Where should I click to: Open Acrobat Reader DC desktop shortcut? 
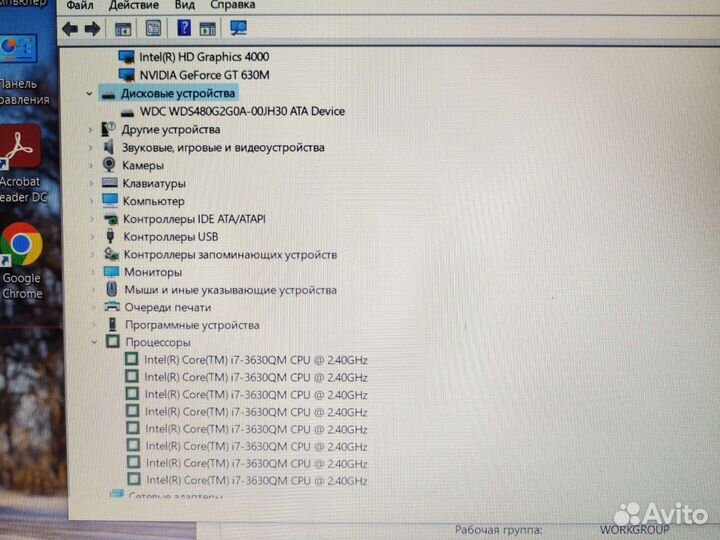pyautogui.click(x=22, y=163)
